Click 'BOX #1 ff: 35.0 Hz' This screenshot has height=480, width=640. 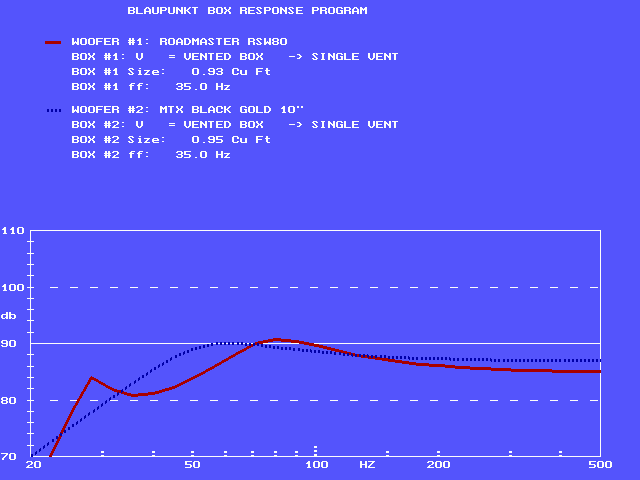(x=151, y=87)
